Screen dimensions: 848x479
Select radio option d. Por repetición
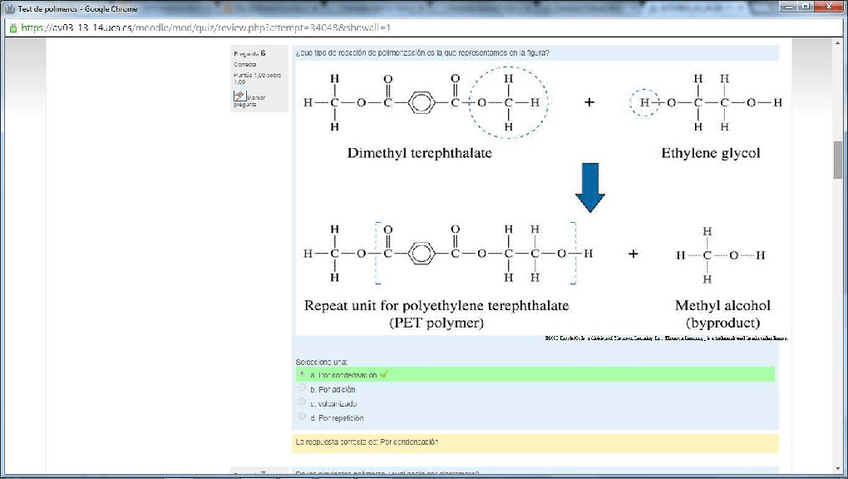302,416
